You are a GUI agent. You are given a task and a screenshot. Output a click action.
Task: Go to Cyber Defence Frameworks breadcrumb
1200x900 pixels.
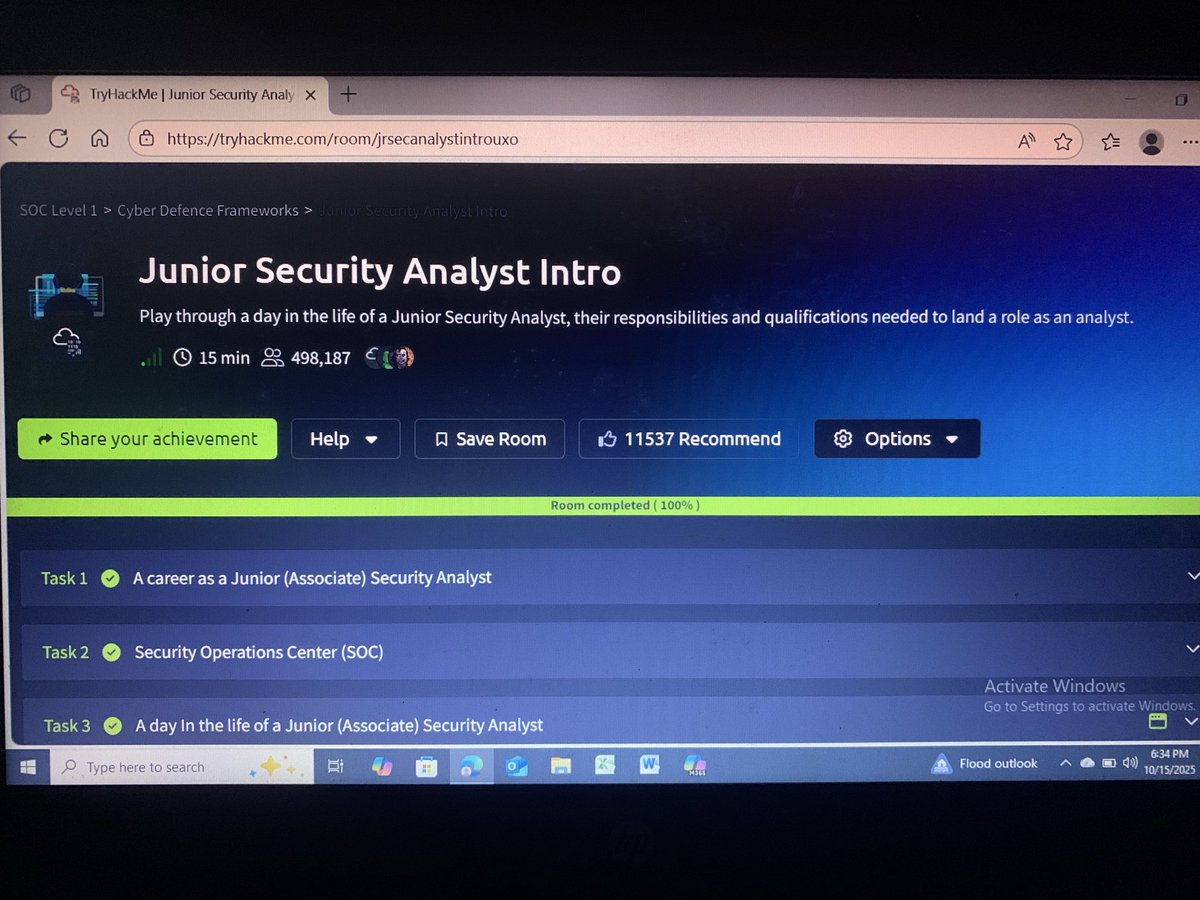click(x=208, y=210)
